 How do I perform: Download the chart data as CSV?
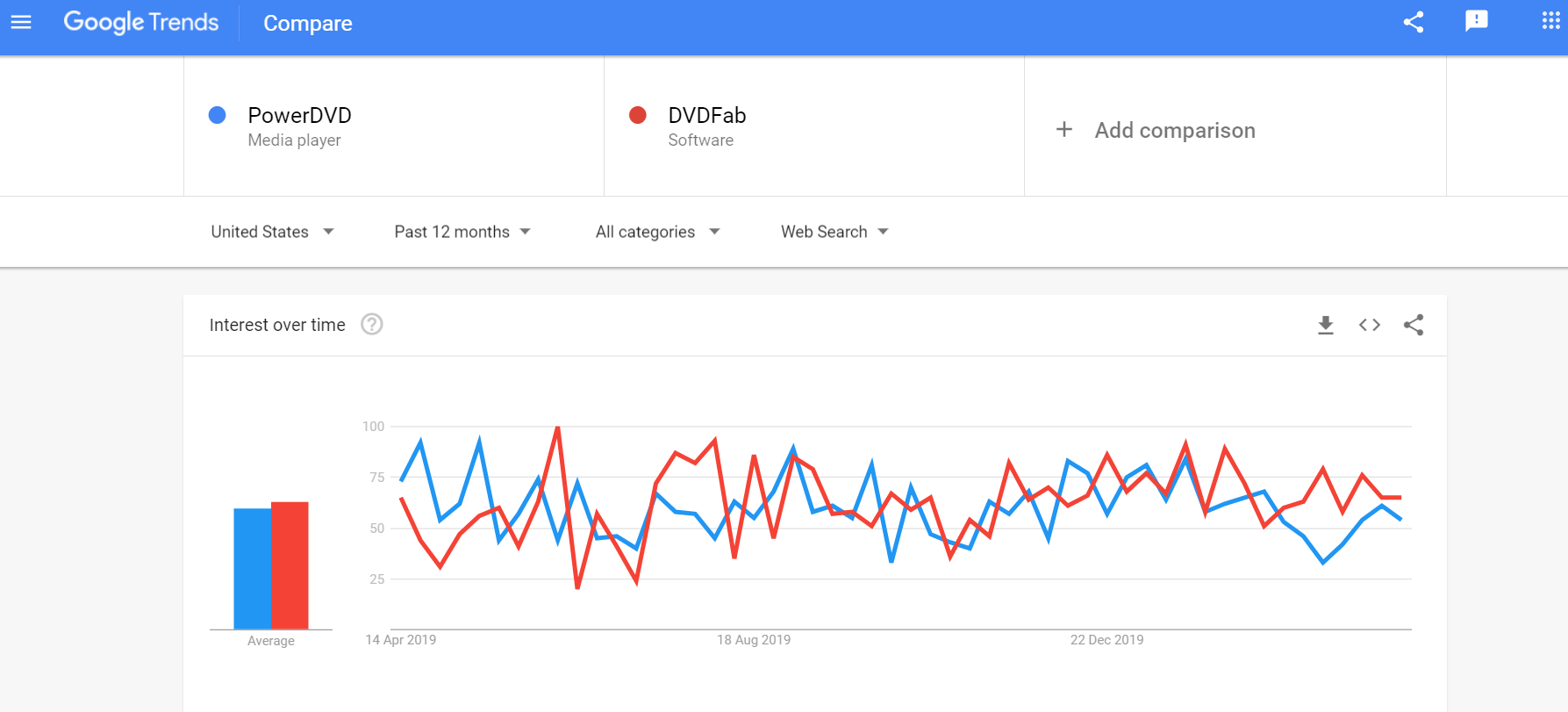(x=1326, y=325)
